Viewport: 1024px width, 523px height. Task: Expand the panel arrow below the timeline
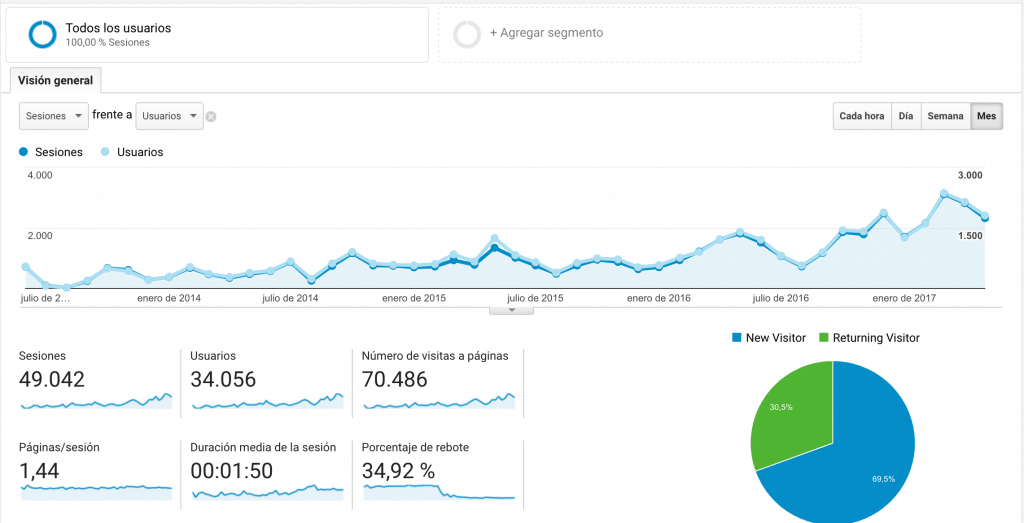(x=512, y=310)
